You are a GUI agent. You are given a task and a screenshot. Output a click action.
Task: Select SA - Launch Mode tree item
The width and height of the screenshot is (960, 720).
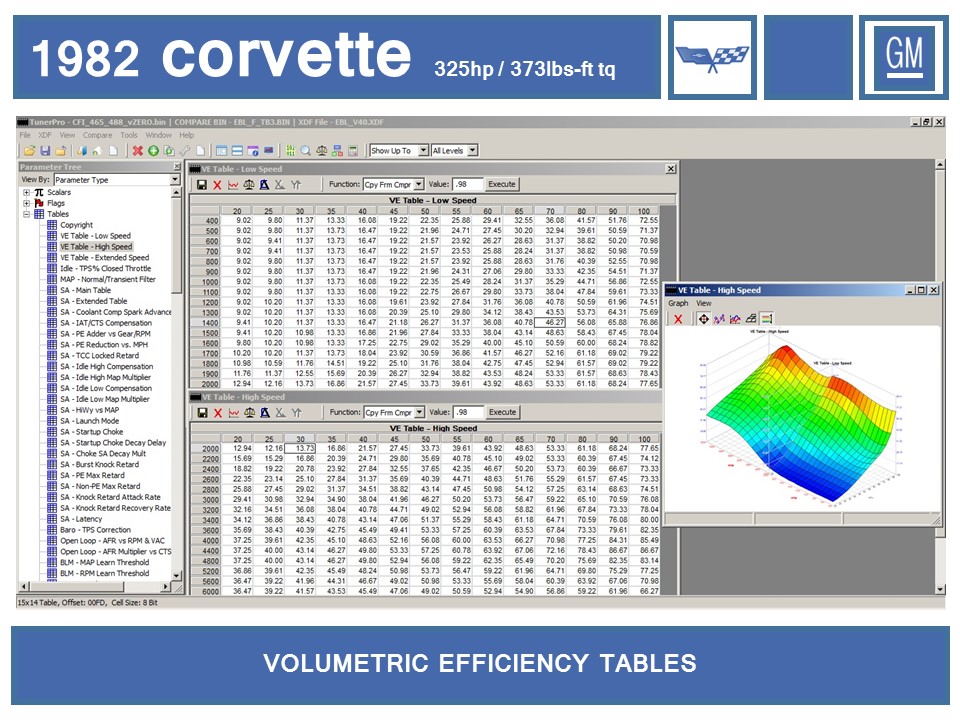point(89,421)
